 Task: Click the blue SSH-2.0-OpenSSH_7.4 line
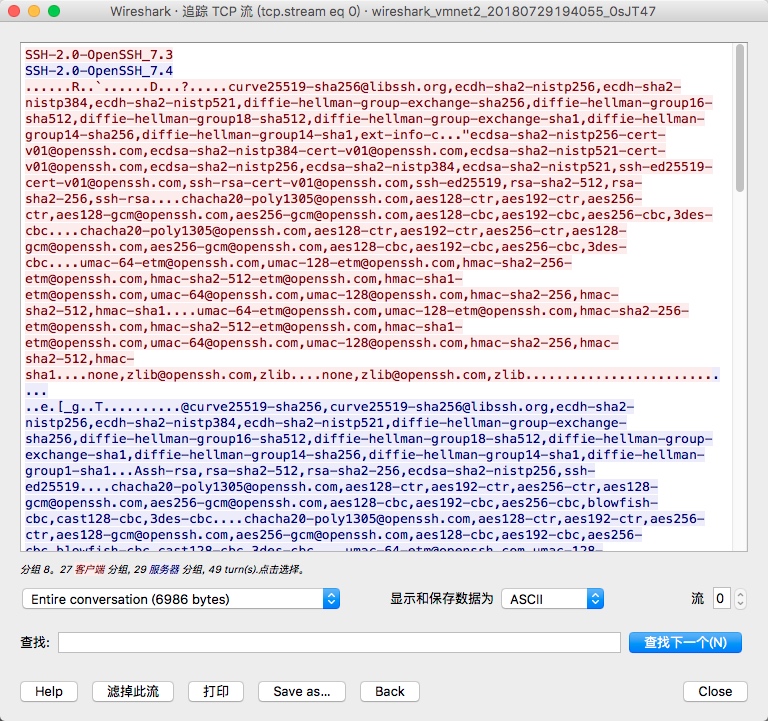pos(99,71)
